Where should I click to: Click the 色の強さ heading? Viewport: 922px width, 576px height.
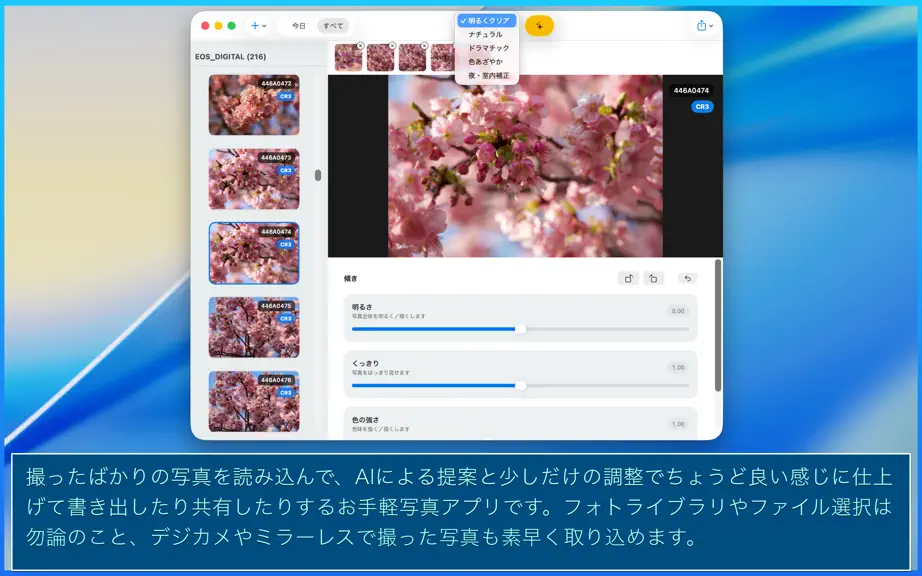click(x=365, y=420)
